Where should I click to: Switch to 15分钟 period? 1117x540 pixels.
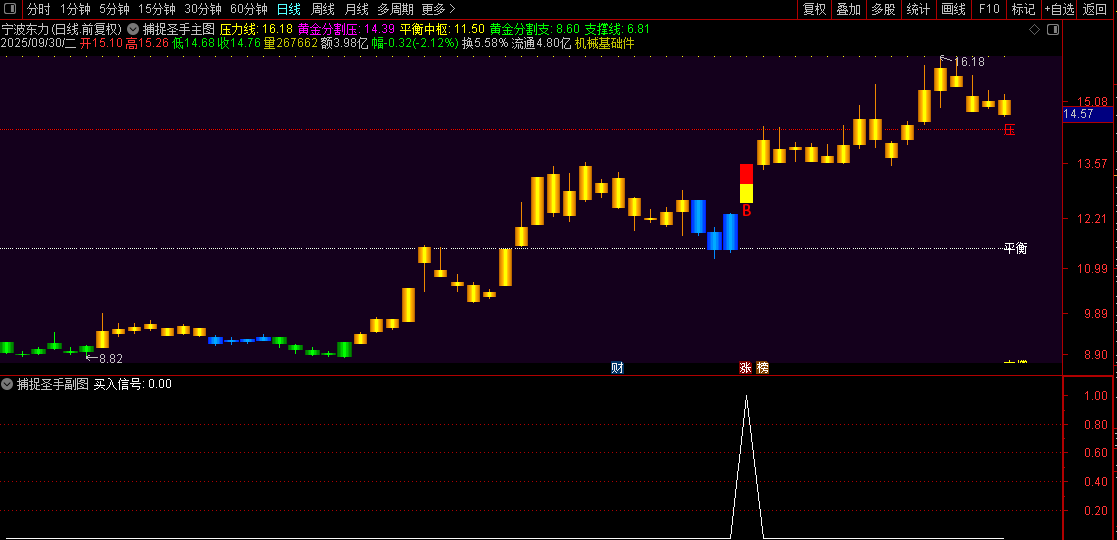[x=157, y=9]
